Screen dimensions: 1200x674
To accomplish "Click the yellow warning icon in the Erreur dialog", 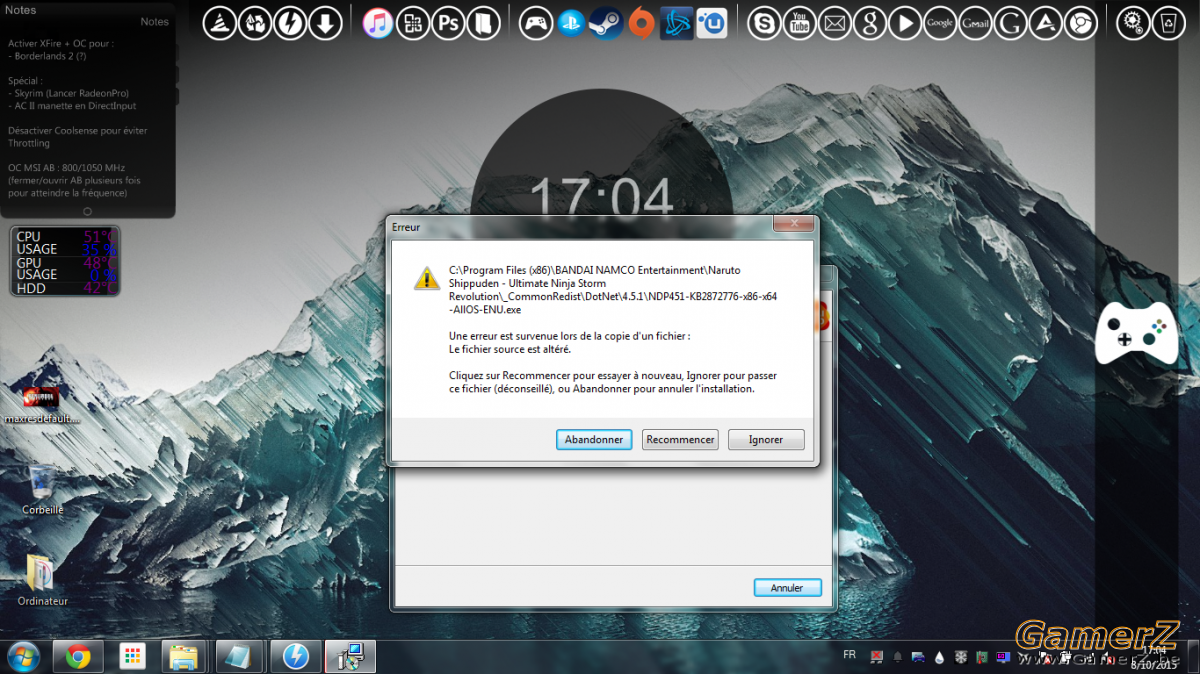I will click(x=427, y=278).
